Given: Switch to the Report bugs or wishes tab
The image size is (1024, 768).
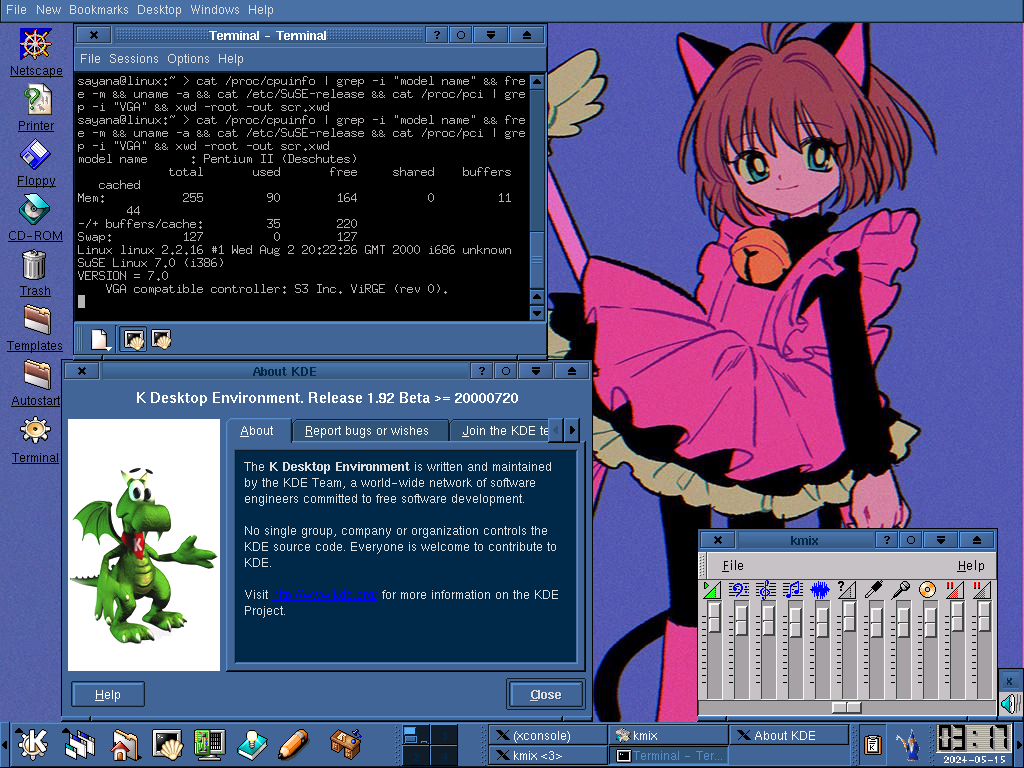Looking at the screenshot, I should (x=366, y=431).
